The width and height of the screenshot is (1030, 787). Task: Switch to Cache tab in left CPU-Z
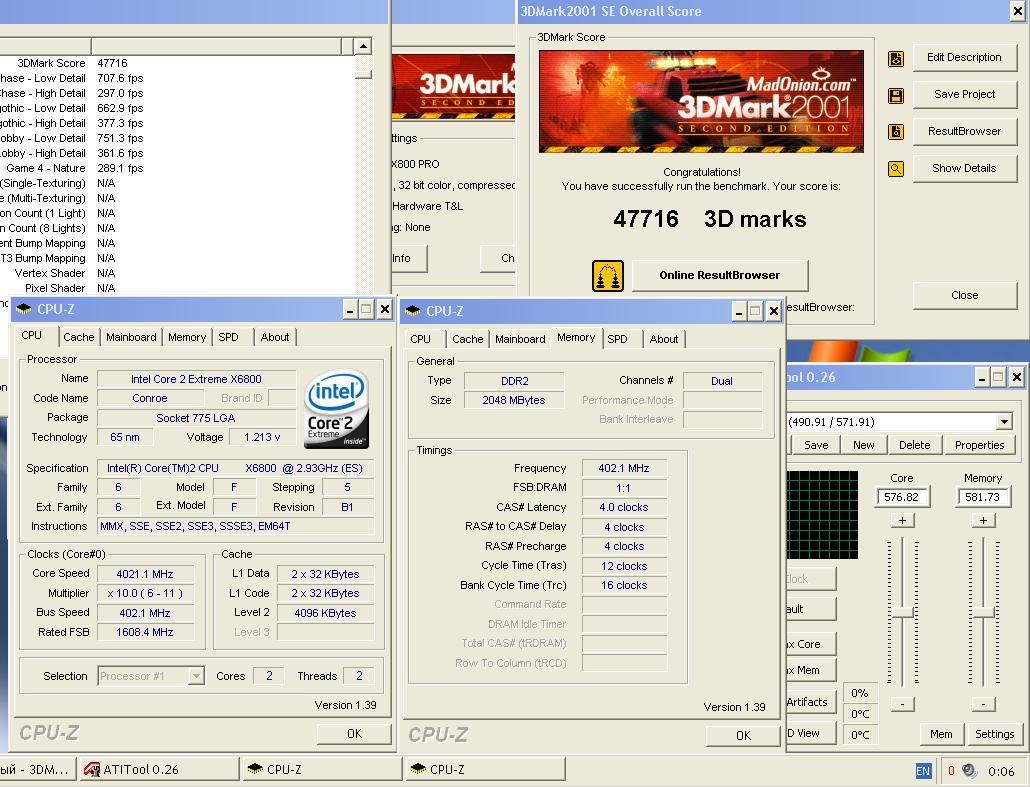[79, 337]
